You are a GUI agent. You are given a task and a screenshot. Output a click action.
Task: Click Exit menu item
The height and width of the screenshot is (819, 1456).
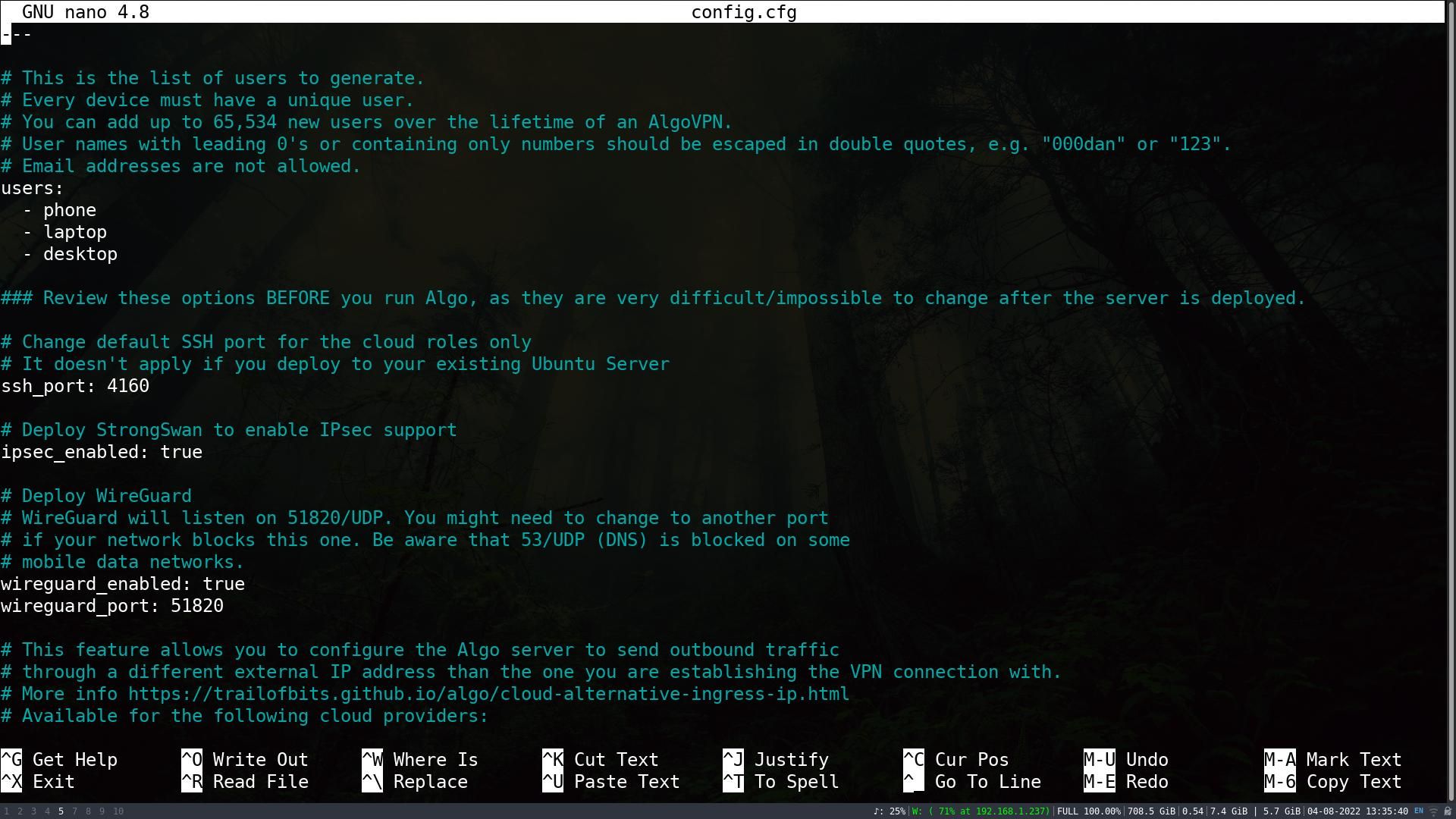[52, 781]
